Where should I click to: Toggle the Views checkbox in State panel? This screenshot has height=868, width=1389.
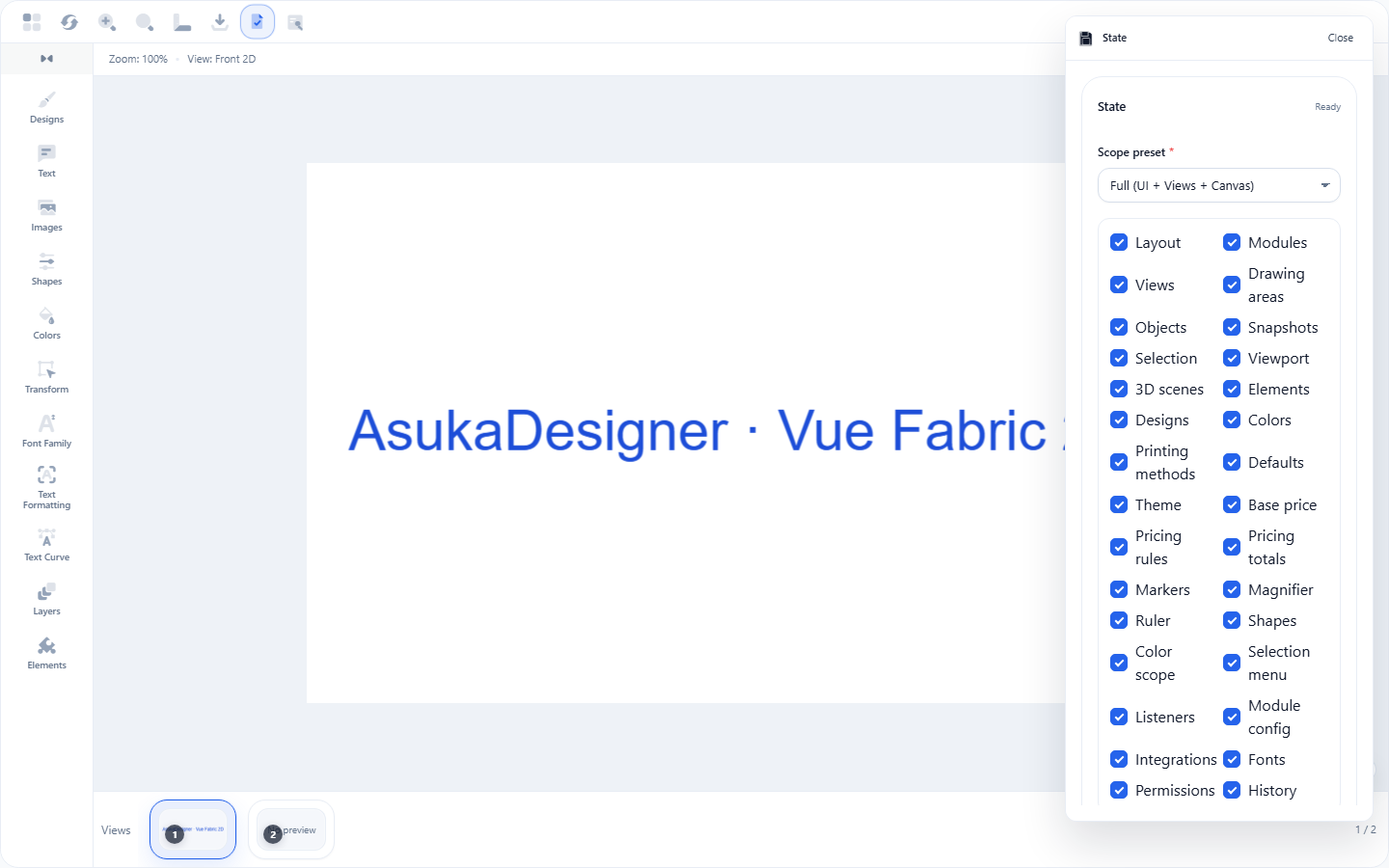1119,285
